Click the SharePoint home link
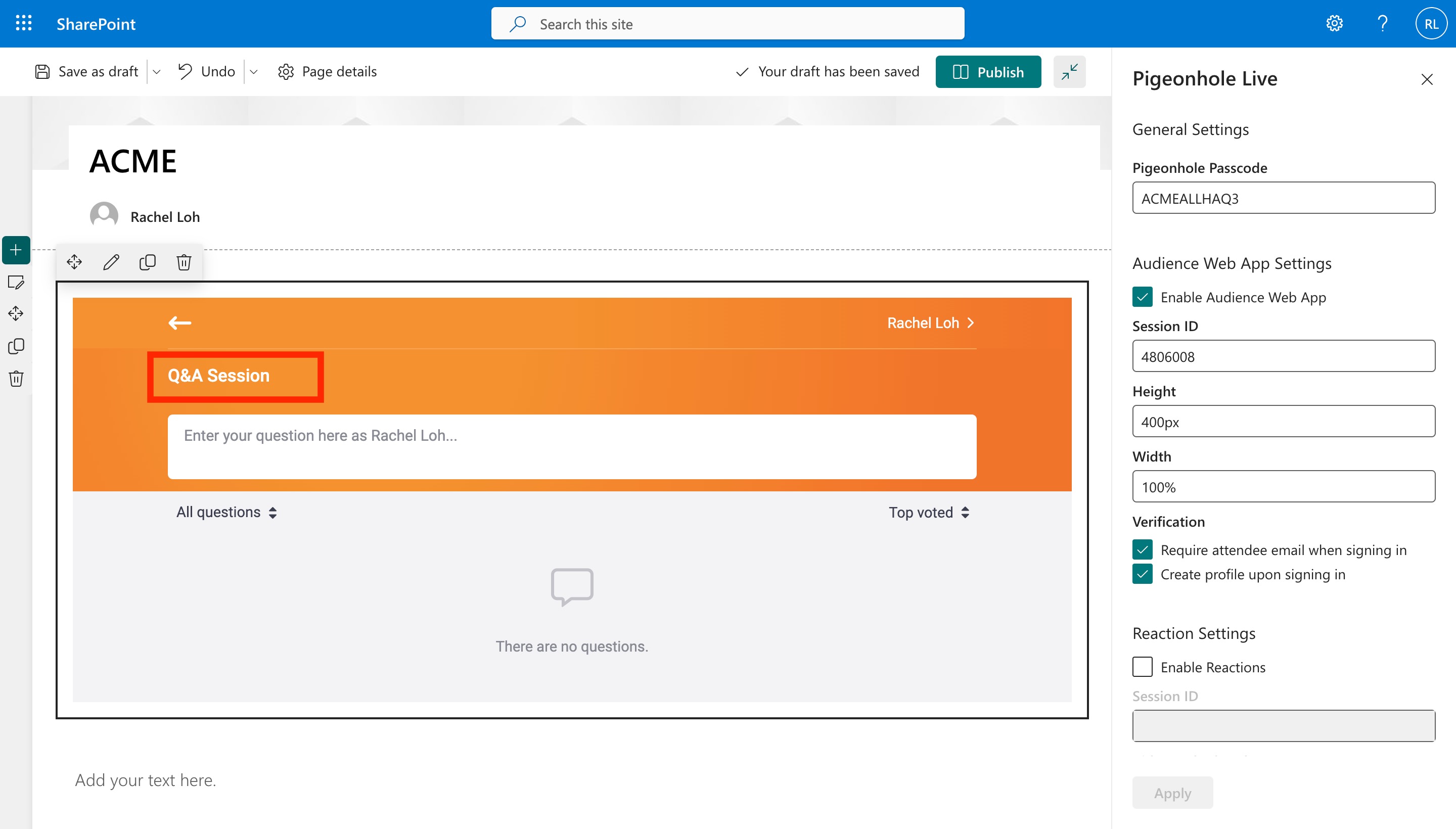This screenshot has height=829, width=1456. coord(96,24)
